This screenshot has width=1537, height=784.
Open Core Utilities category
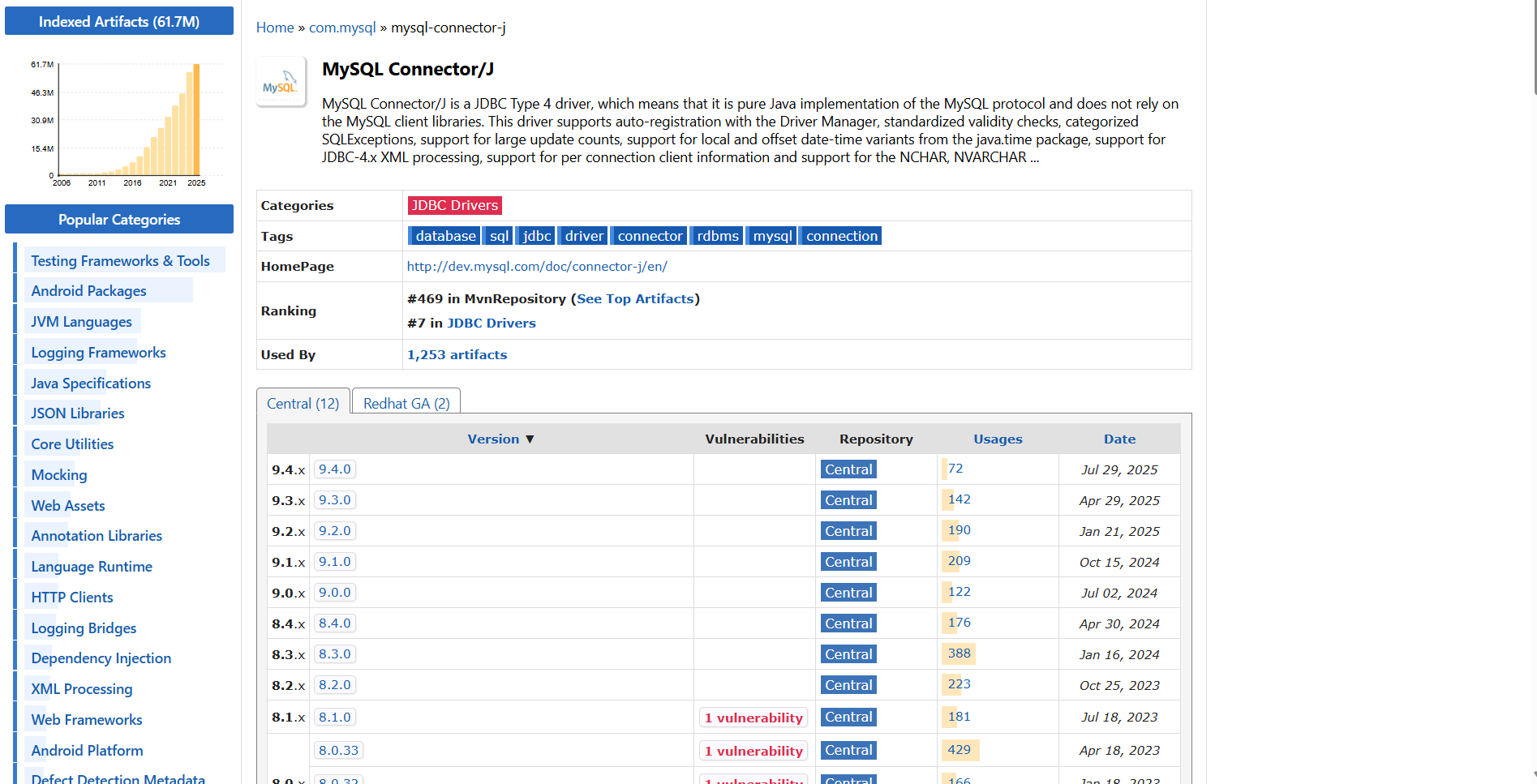[x=72, y=444]
